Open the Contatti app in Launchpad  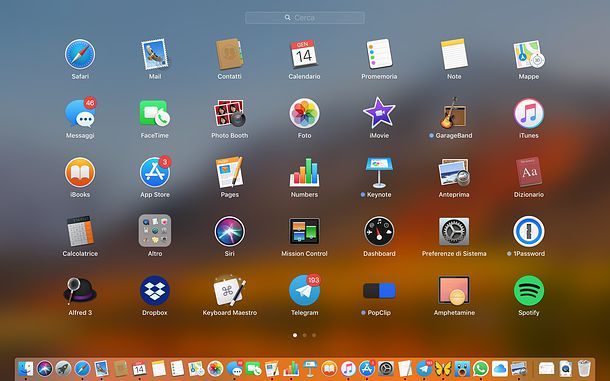tap(230, 54)
